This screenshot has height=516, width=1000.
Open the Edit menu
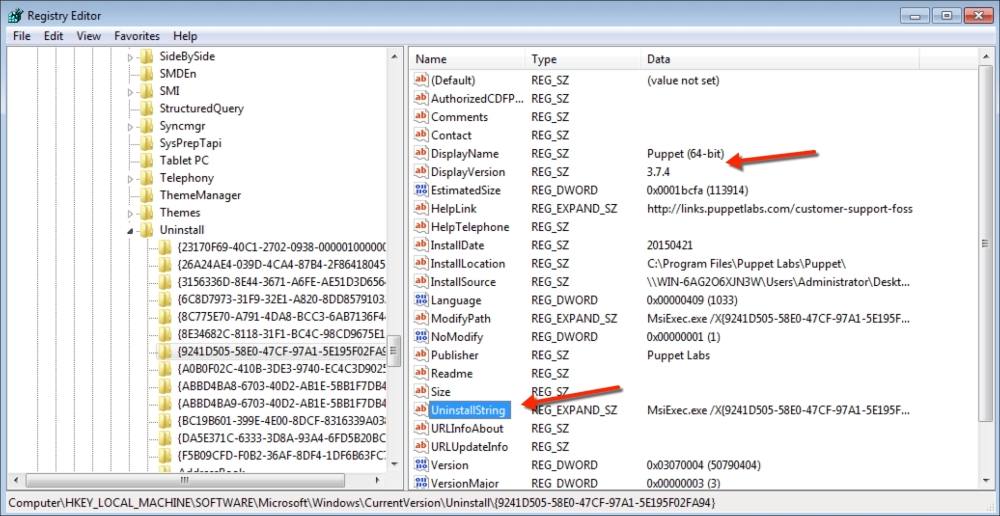point(53,36)
